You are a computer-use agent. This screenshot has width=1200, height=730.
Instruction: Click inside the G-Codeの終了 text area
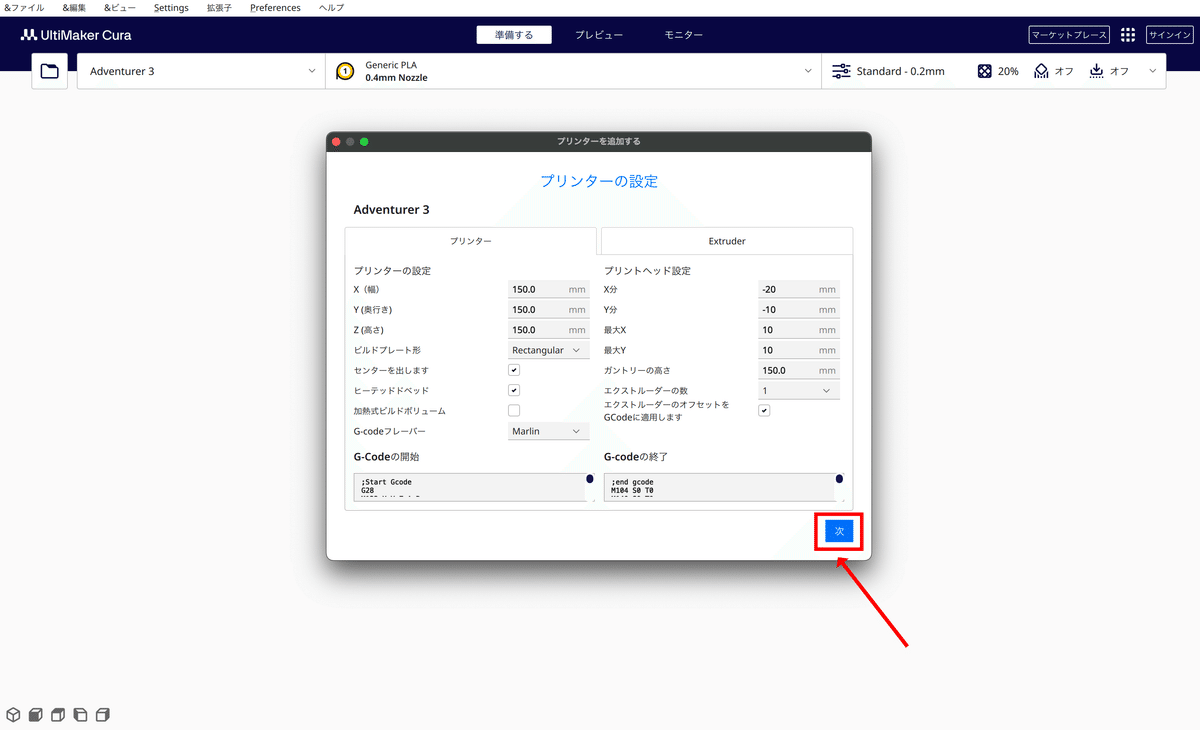[x=718, y=486]
